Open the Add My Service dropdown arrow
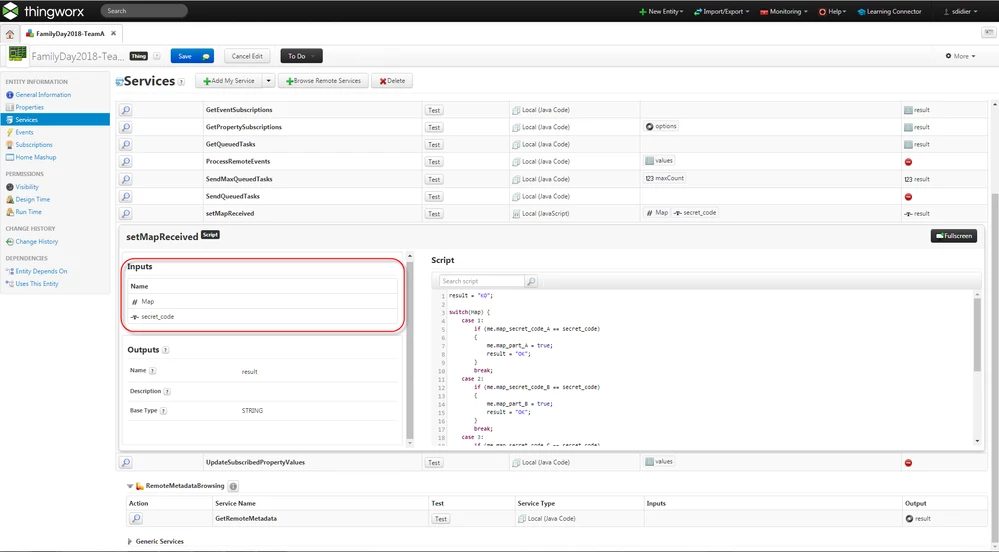 tap(268, 81)
